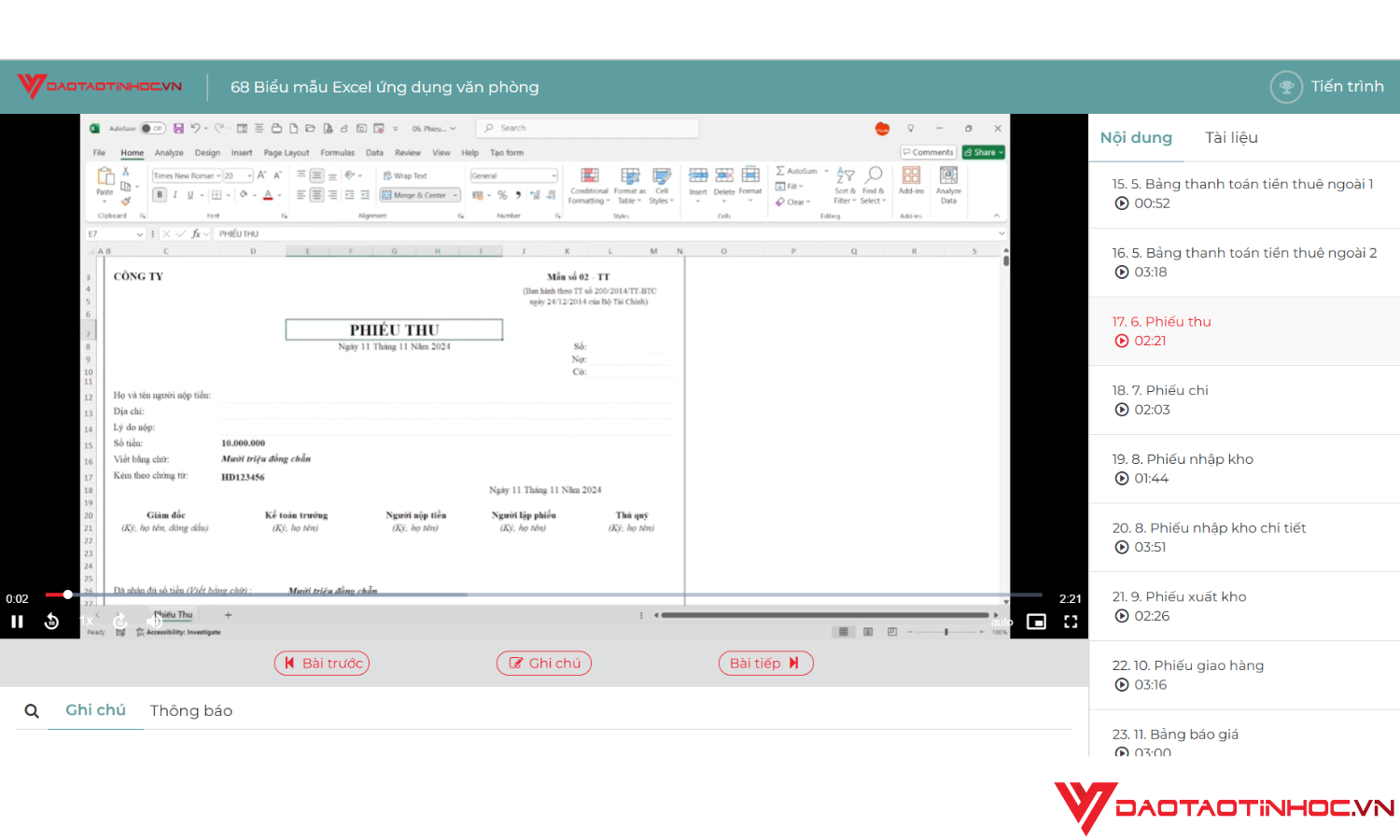Screen dimensions: 1400x840
Task: Click the daotaotinhoc.vn header logo
Action: 100,86
